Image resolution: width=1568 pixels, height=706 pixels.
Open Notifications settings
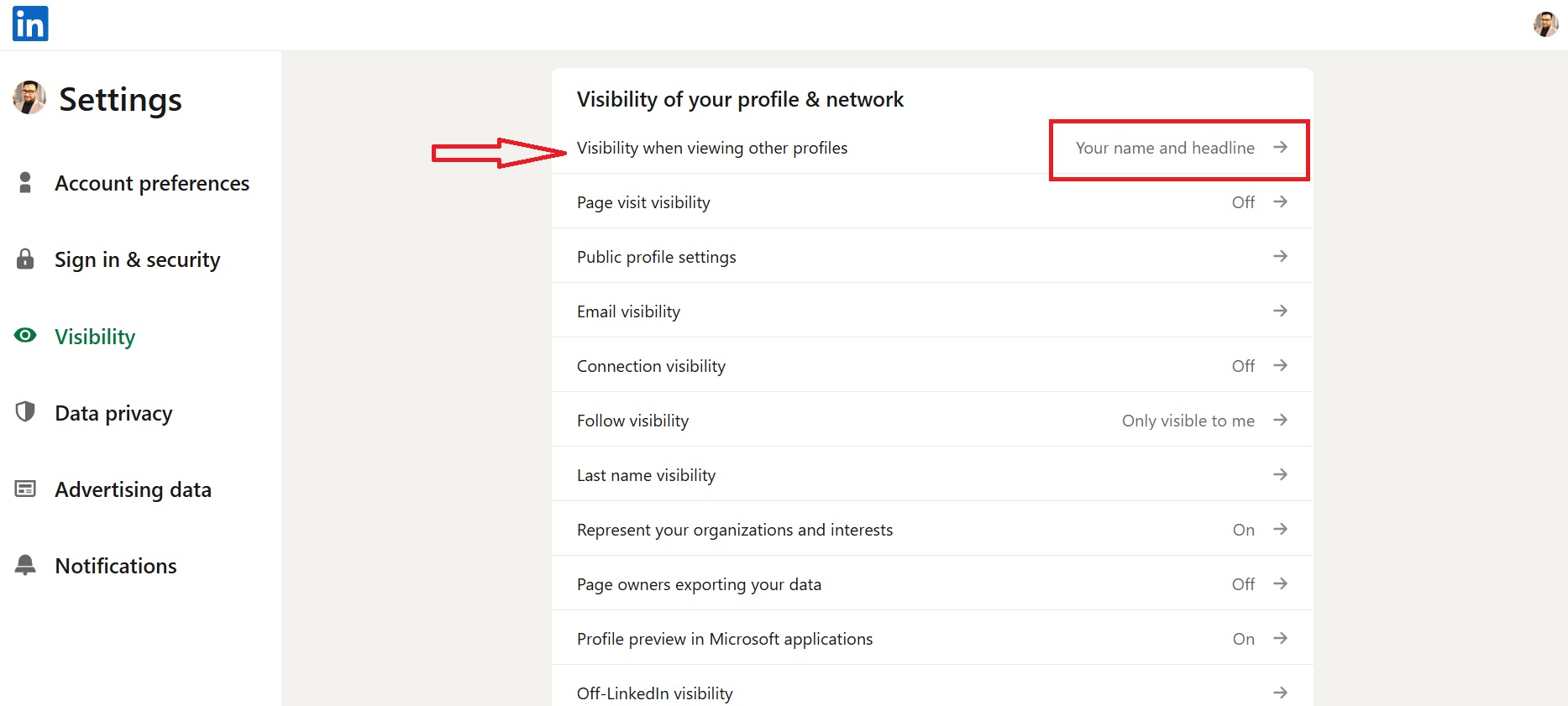point(116,566)
